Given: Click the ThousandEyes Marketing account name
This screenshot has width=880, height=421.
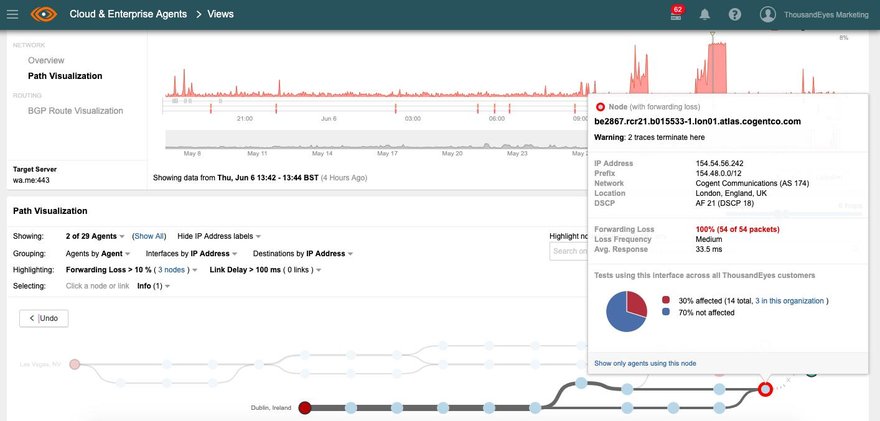Looking at the screenshot, I should [826, 15].
